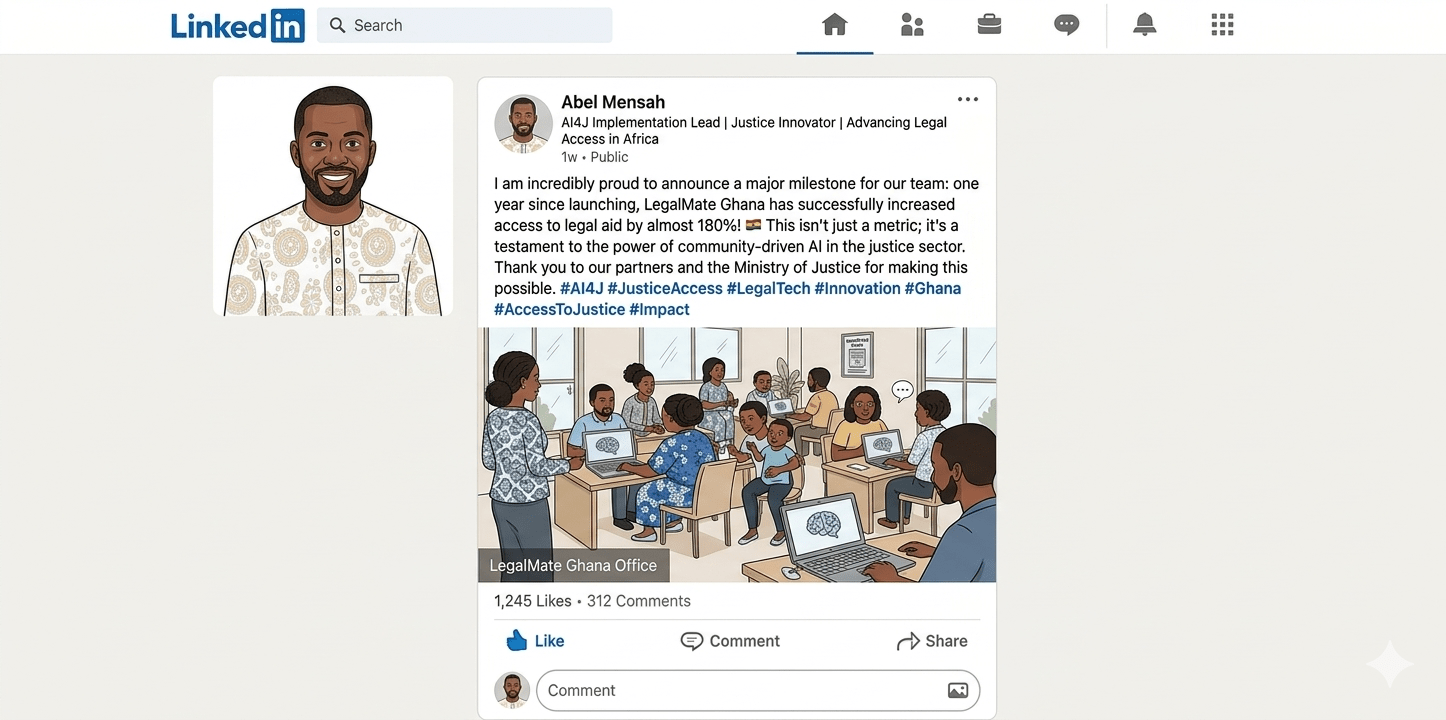The width and height of the screenshot is (1446, 720).
Task: Open the Jobs briefcase icon
Action: (x=989, y=25)
